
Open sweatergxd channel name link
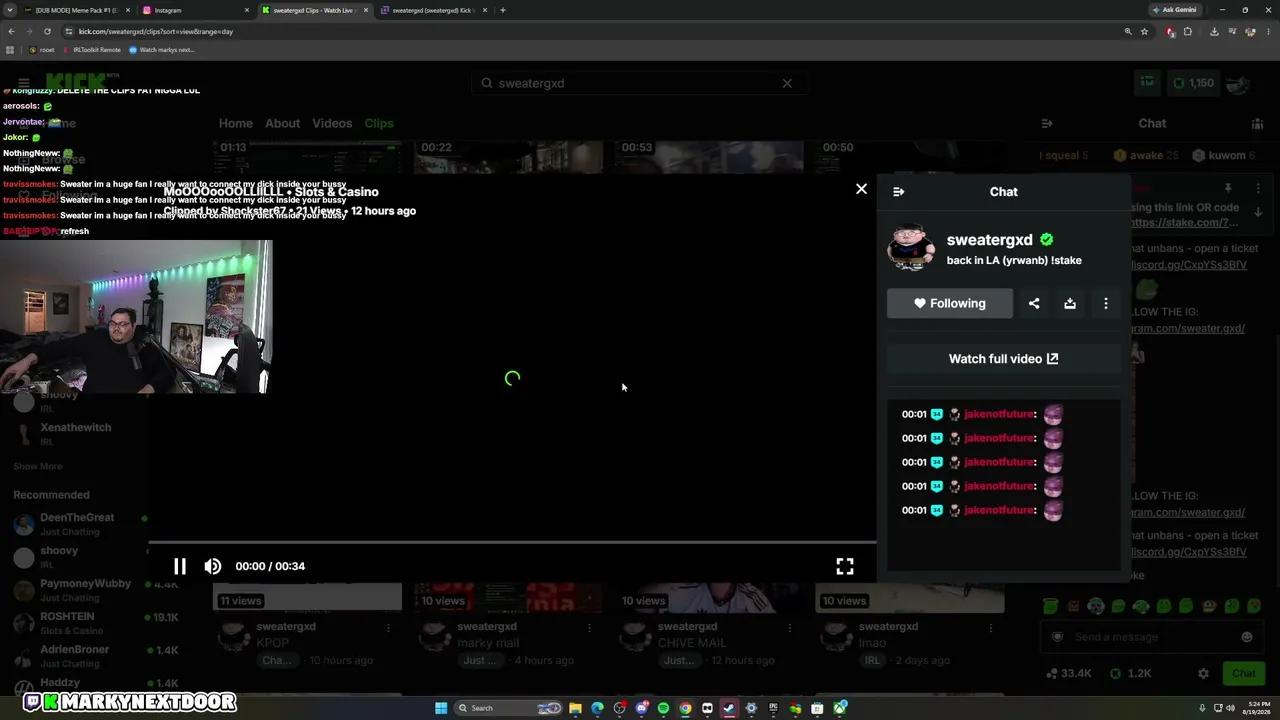(x=989, y=240)
